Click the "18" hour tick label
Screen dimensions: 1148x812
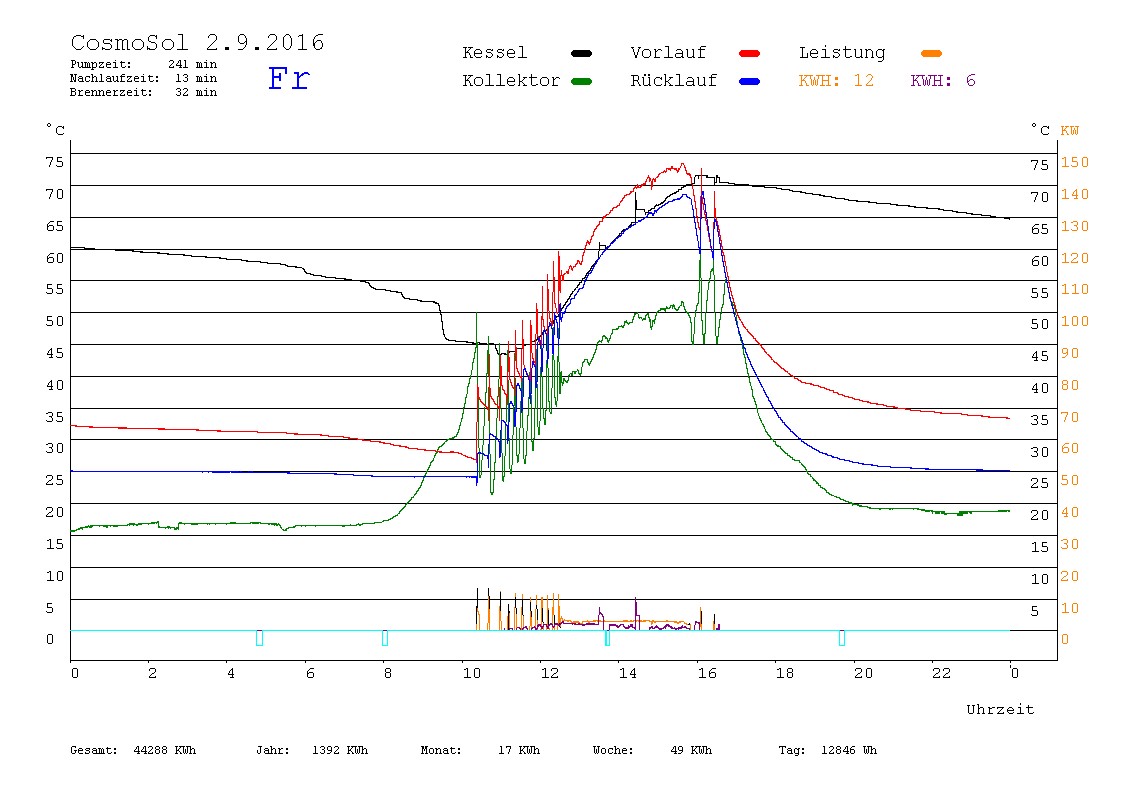click(x=785, y=672)
